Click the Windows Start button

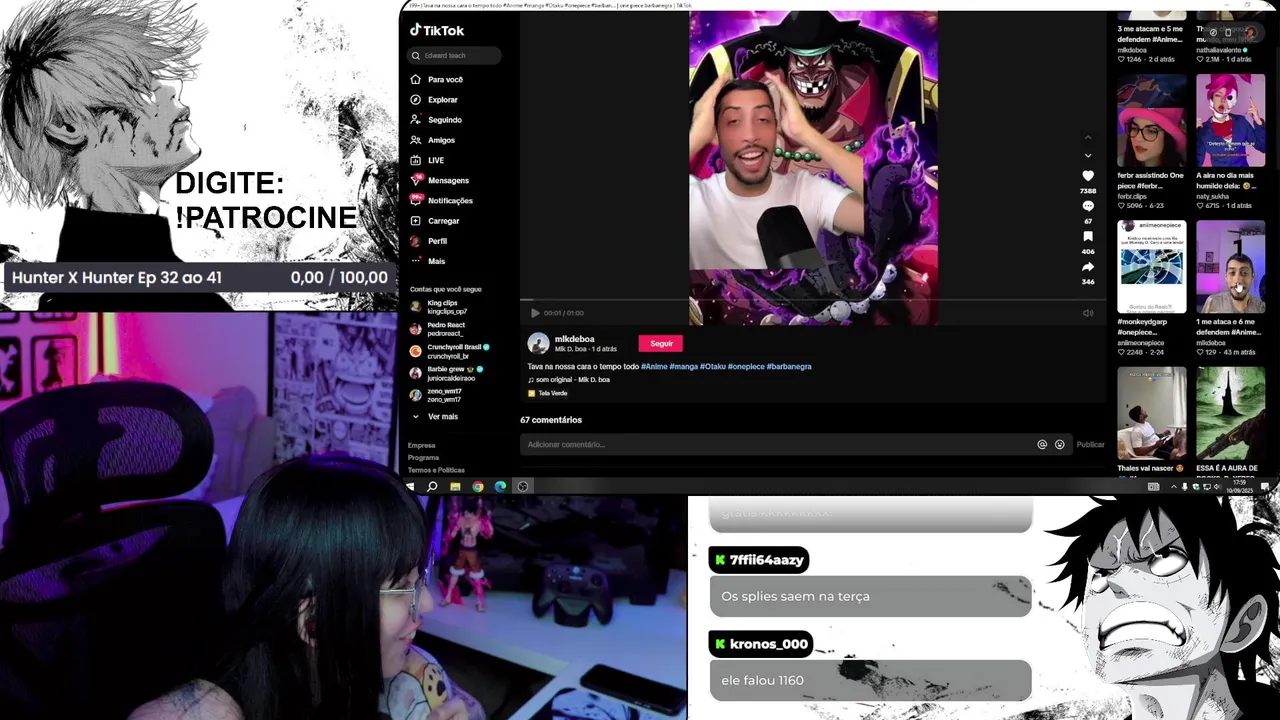pyautogui.click(x=410, y=486)
